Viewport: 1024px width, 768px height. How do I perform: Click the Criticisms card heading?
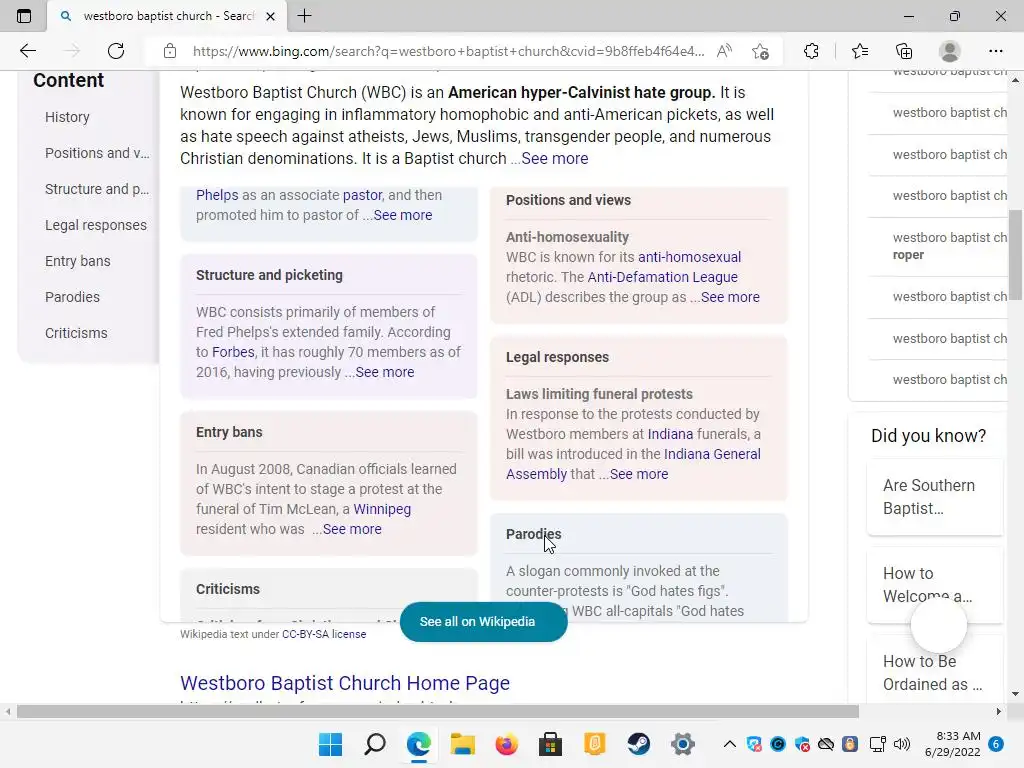(x=228, y=589)
